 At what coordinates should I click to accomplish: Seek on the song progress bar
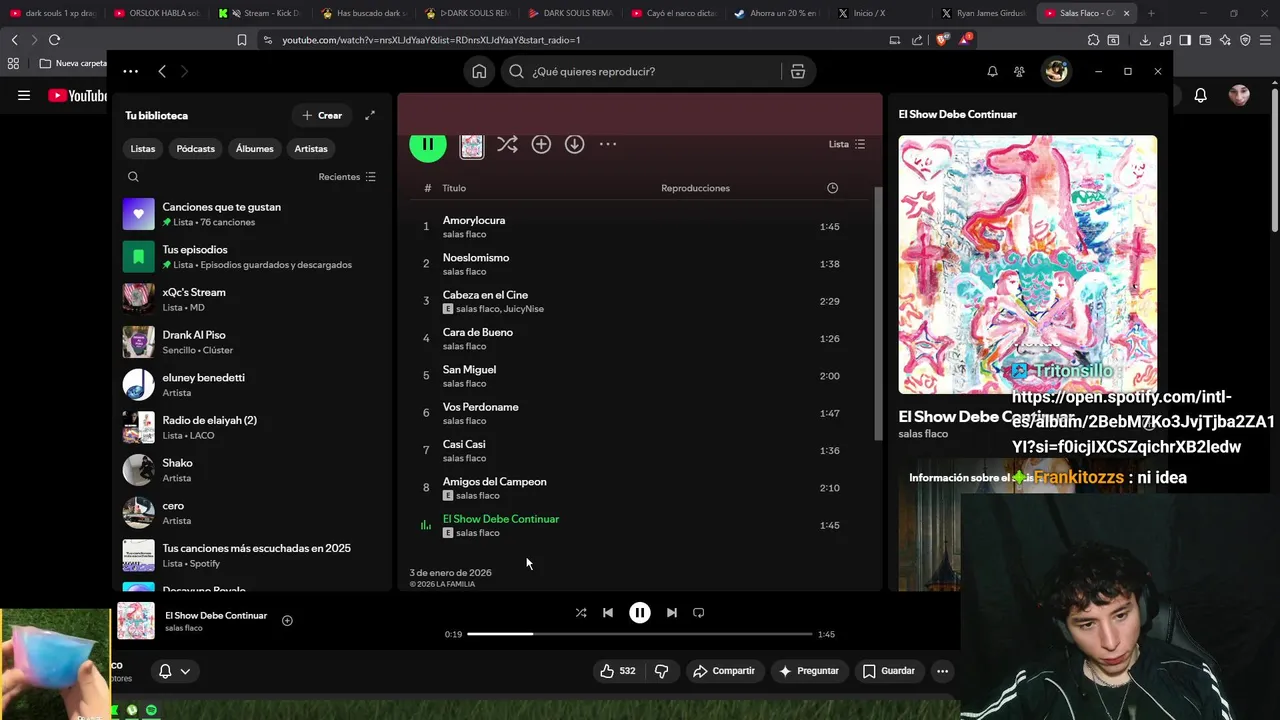(x=640, y=634)
